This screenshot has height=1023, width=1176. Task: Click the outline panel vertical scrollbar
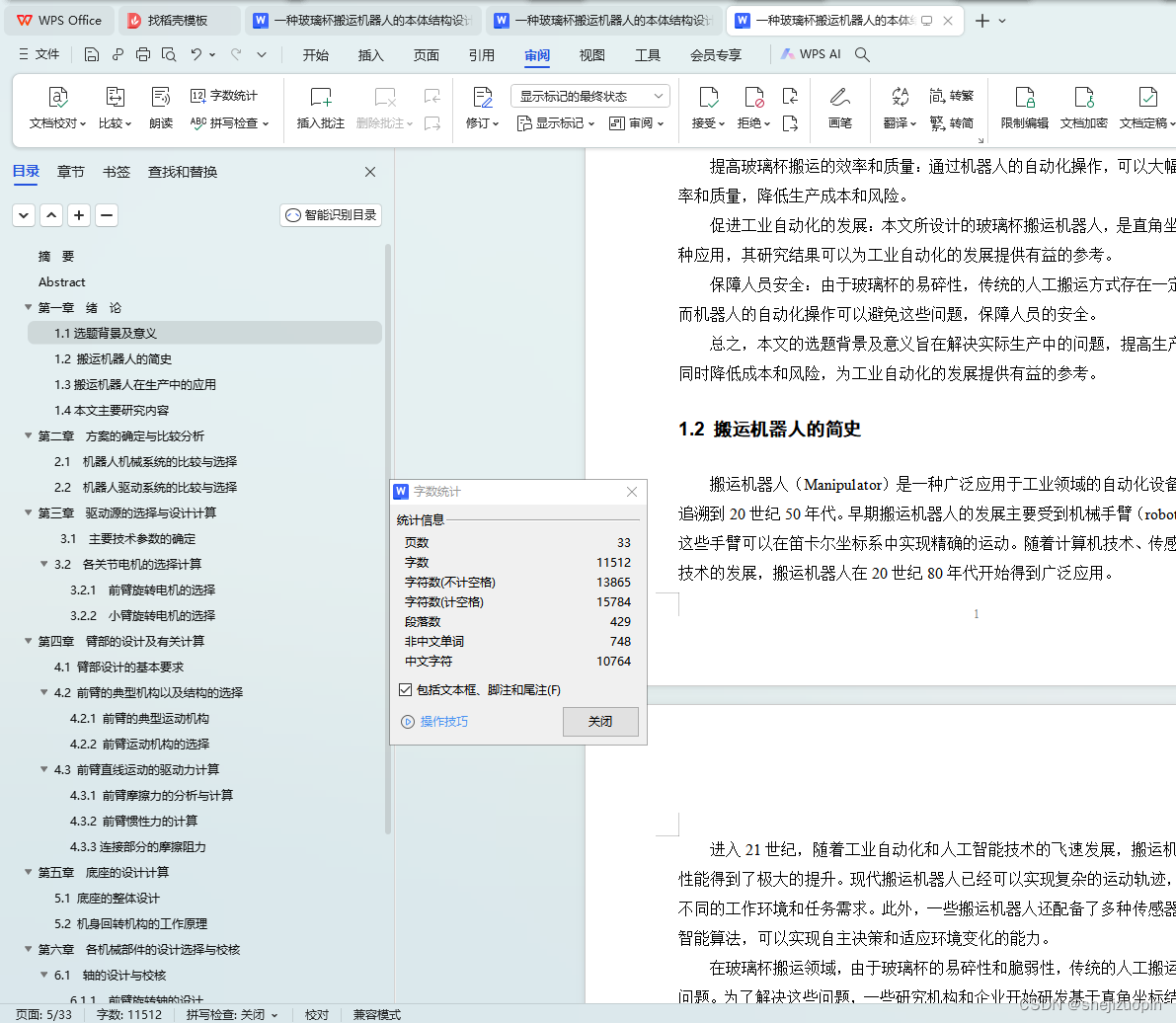[x=388, y=538]
